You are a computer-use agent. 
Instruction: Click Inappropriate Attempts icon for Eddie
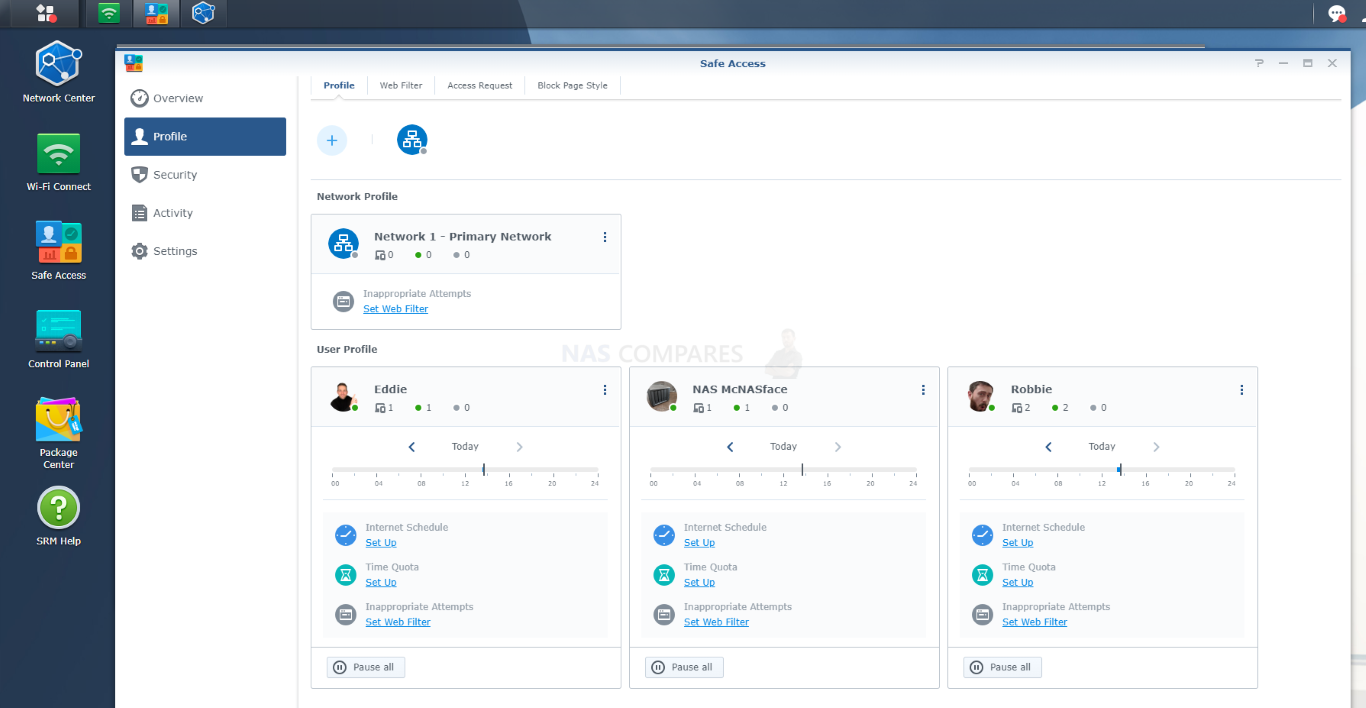click(346, 615)
